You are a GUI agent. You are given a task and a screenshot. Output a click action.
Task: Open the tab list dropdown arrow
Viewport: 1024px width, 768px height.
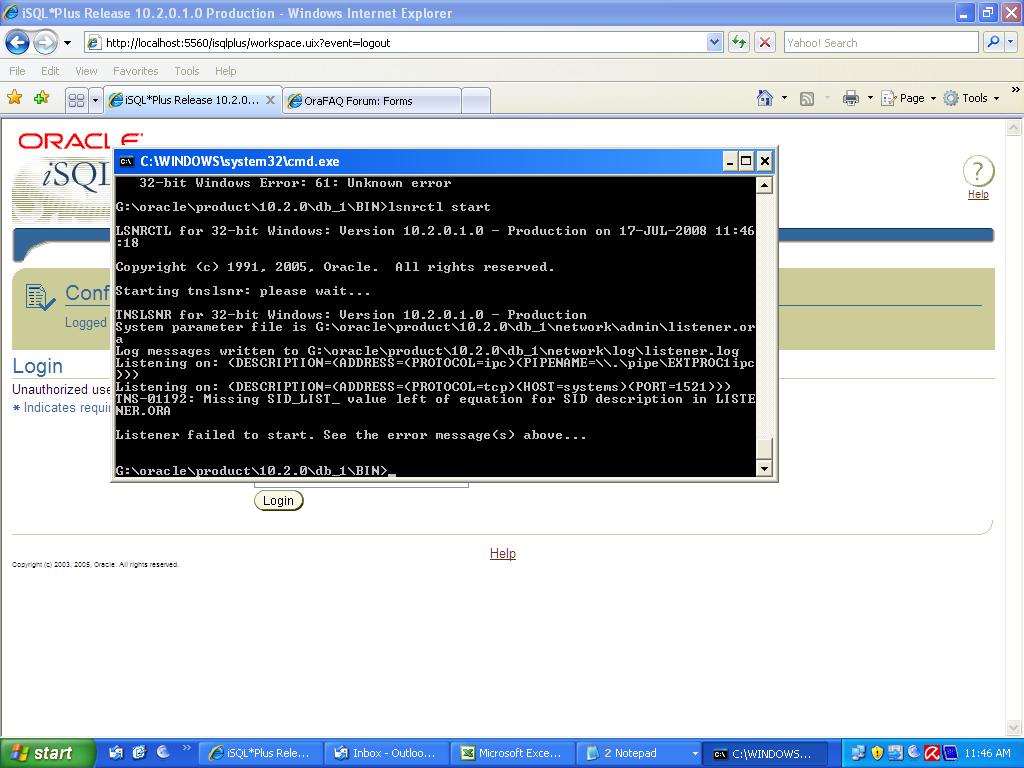[95, 100]
